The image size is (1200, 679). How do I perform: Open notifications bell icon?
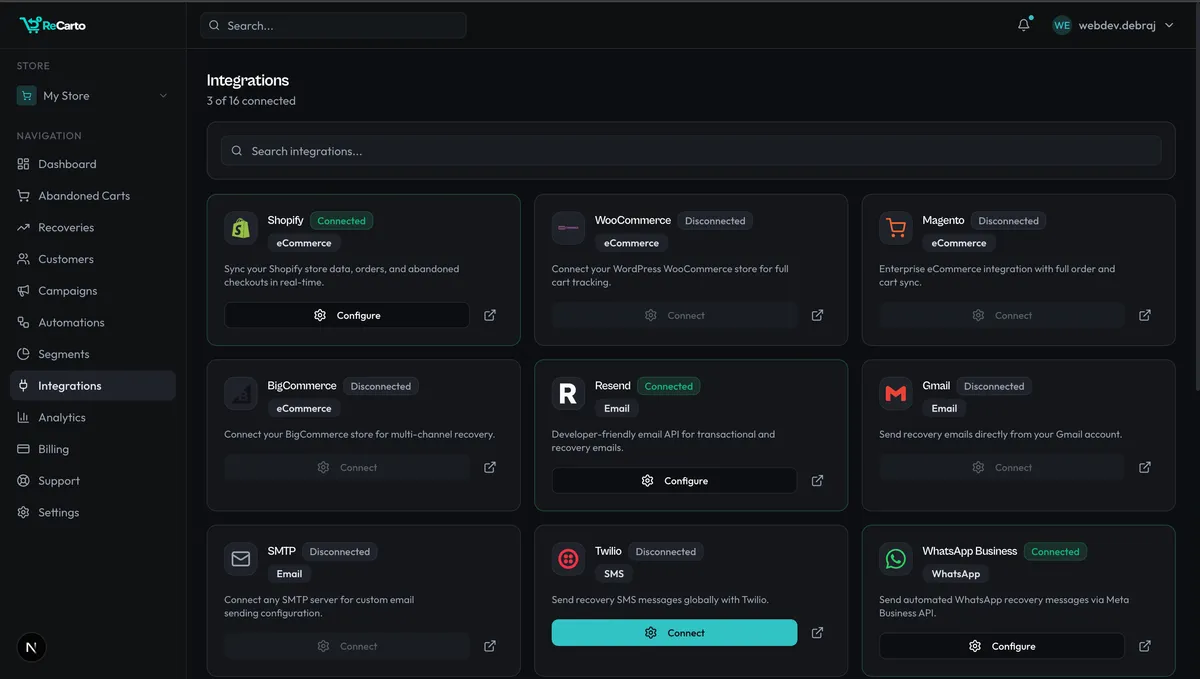coord(1024,25)
